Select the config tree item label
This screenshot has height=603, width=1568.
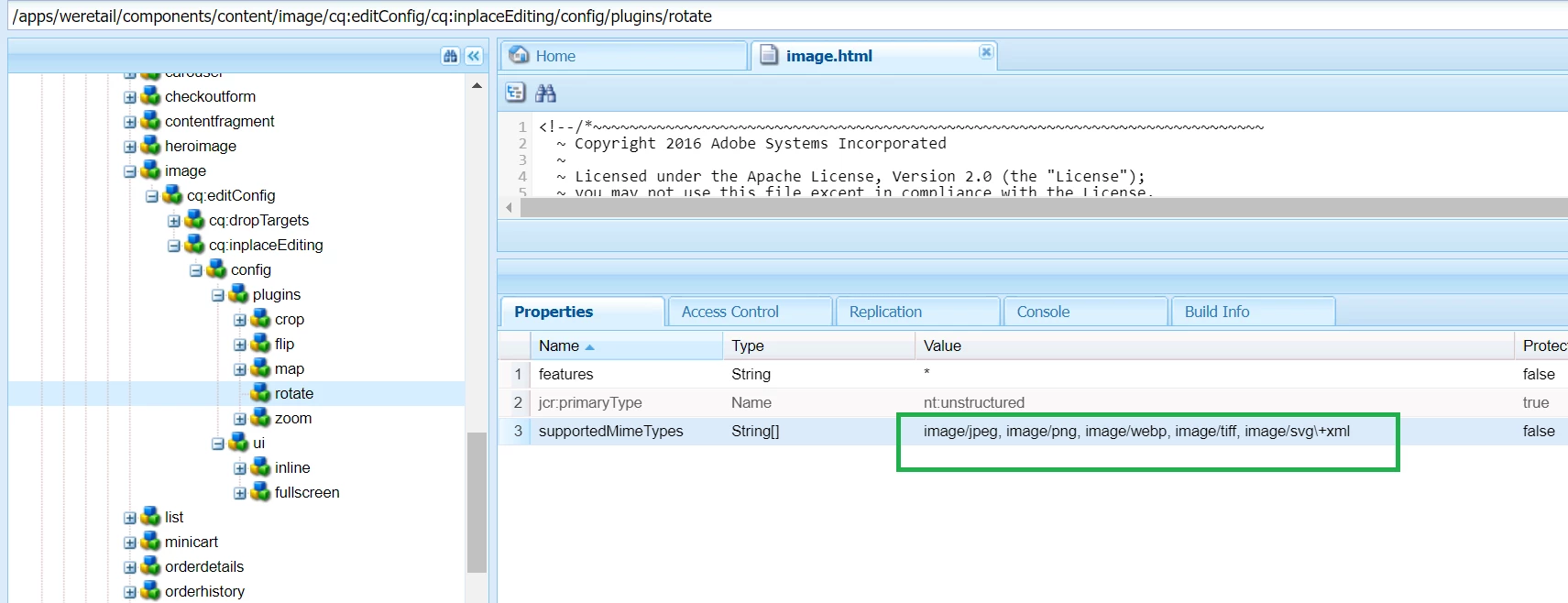(x=251, y=269)
